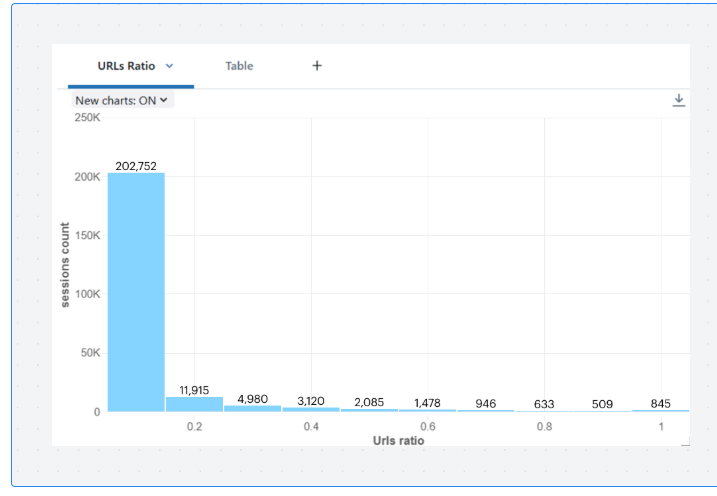Grab the widget corner resize handle
Viewport: 717px width, 496px height.
pyautogui.click(x=685, y=441)
